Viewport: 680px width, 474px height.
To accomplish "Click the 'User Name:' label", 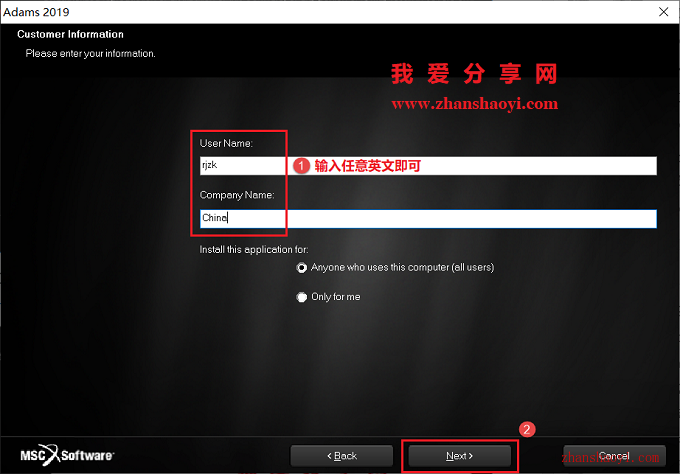I will pos(226,144).
